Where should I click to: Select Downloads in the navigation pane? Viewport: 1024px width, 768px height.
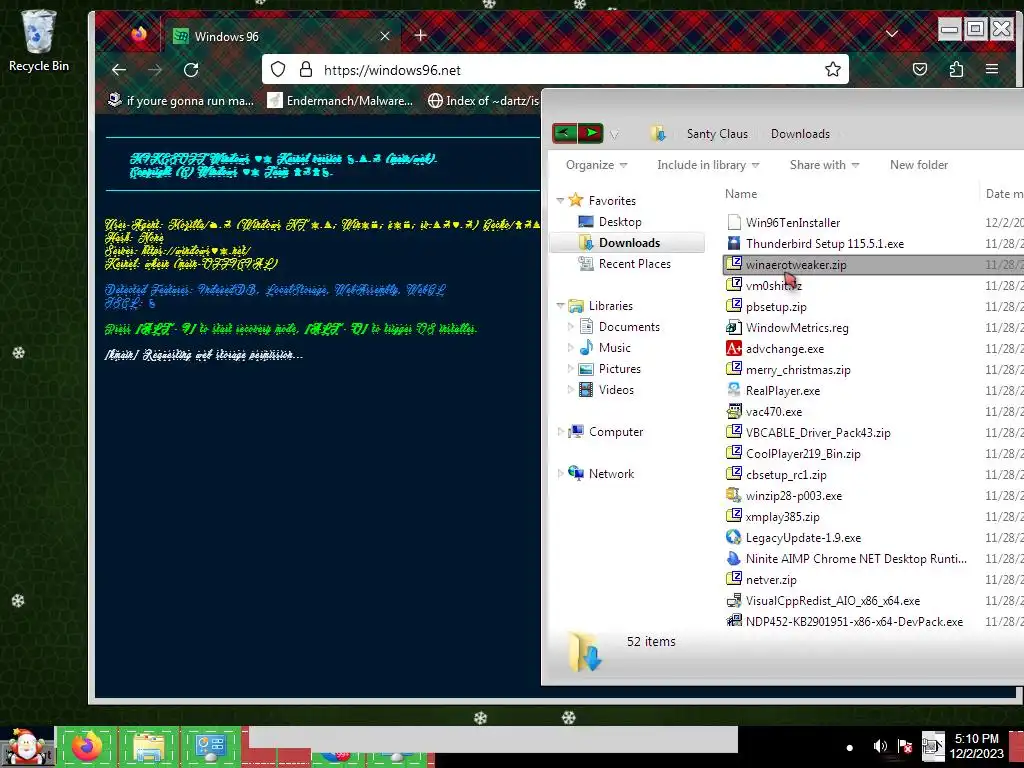(x=628, y=243)
